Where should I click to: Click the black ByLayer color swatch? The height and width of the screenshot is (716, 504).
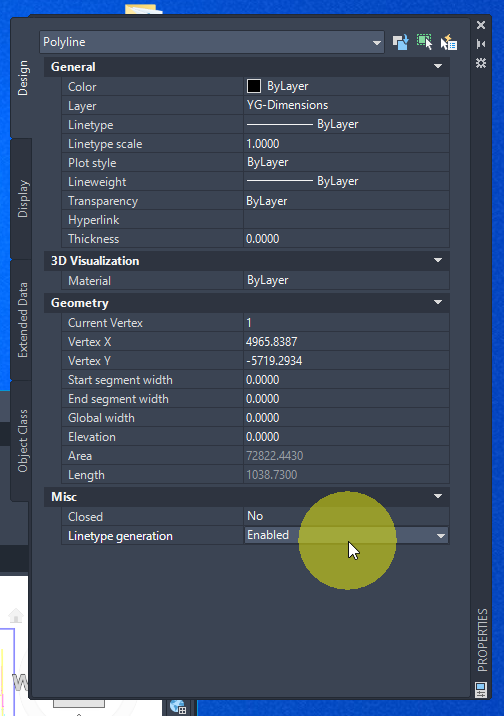click(254, 86)
